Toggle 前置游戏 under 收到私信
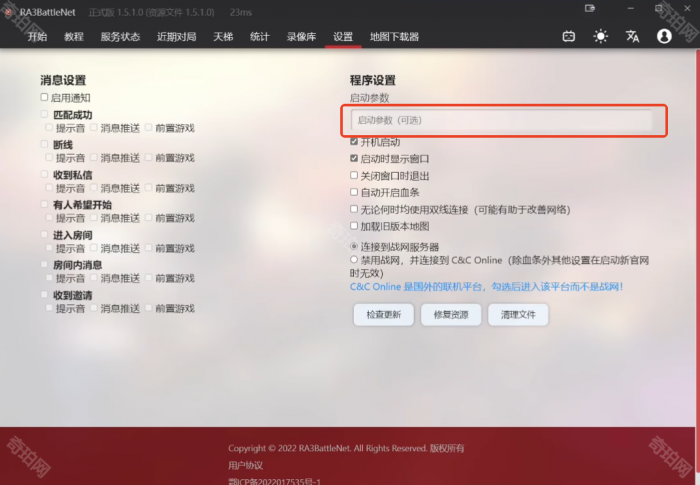The width and height of the screenshot is (700, 485). pyautogui.click(x=149, y=188)
